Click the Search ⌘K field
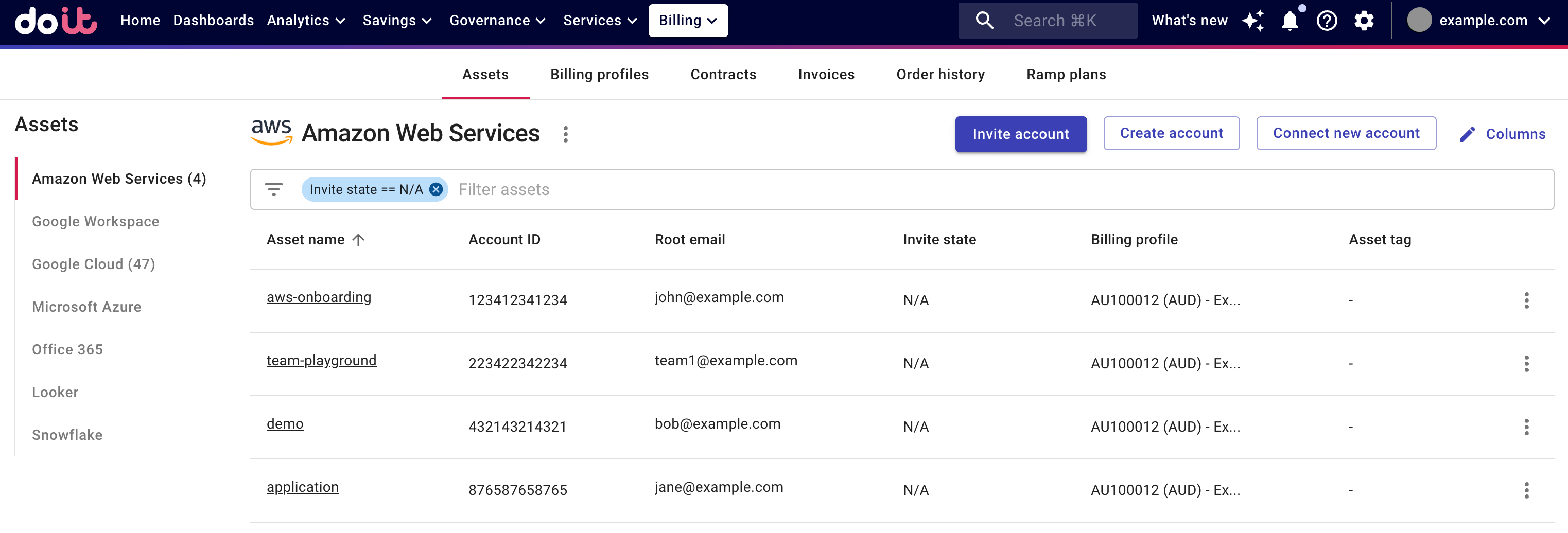This screenshot has height=533, width=1568. tap(1048, 21)
